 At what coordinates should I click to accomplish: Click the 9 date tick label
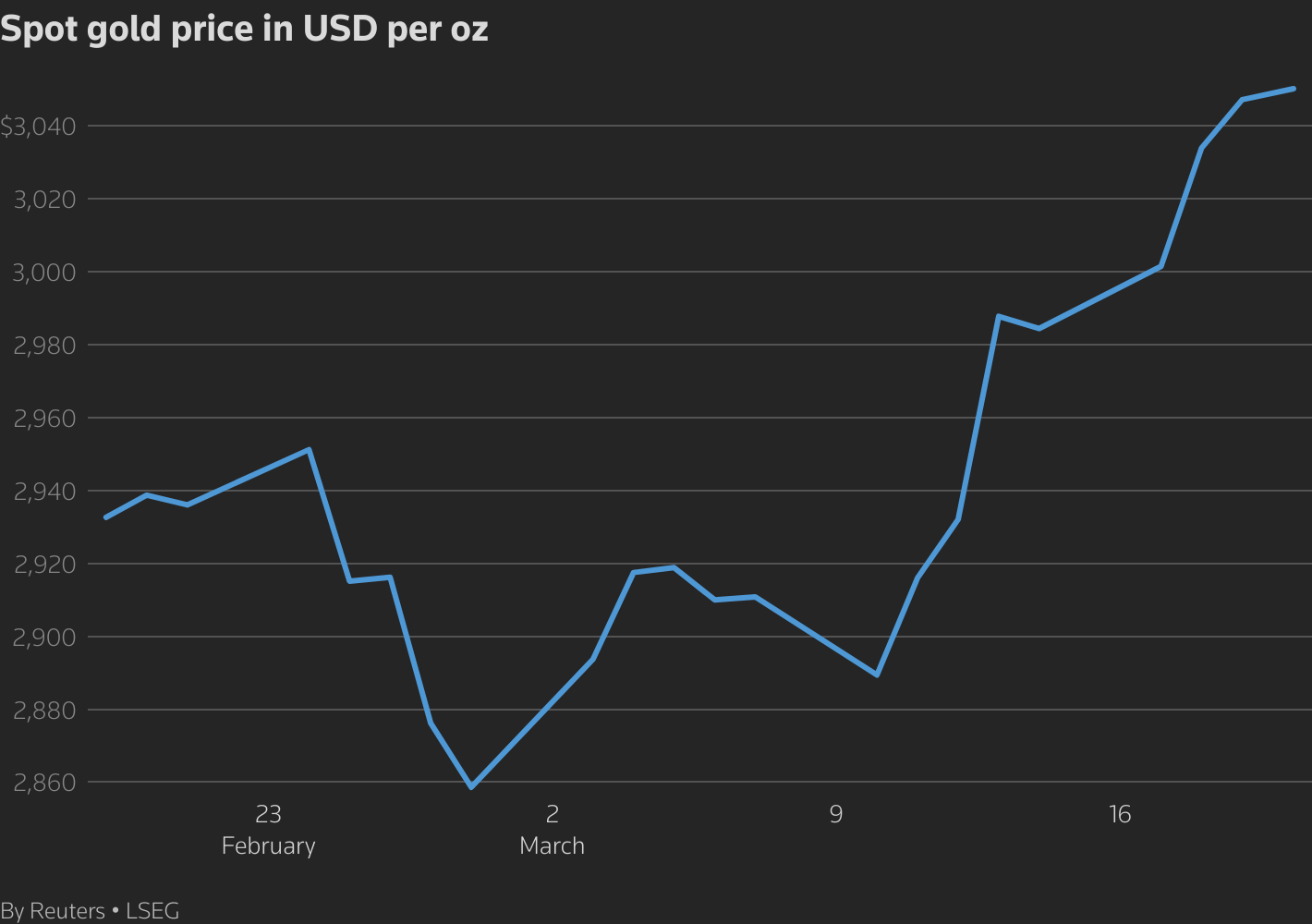[x=835, y=814]
